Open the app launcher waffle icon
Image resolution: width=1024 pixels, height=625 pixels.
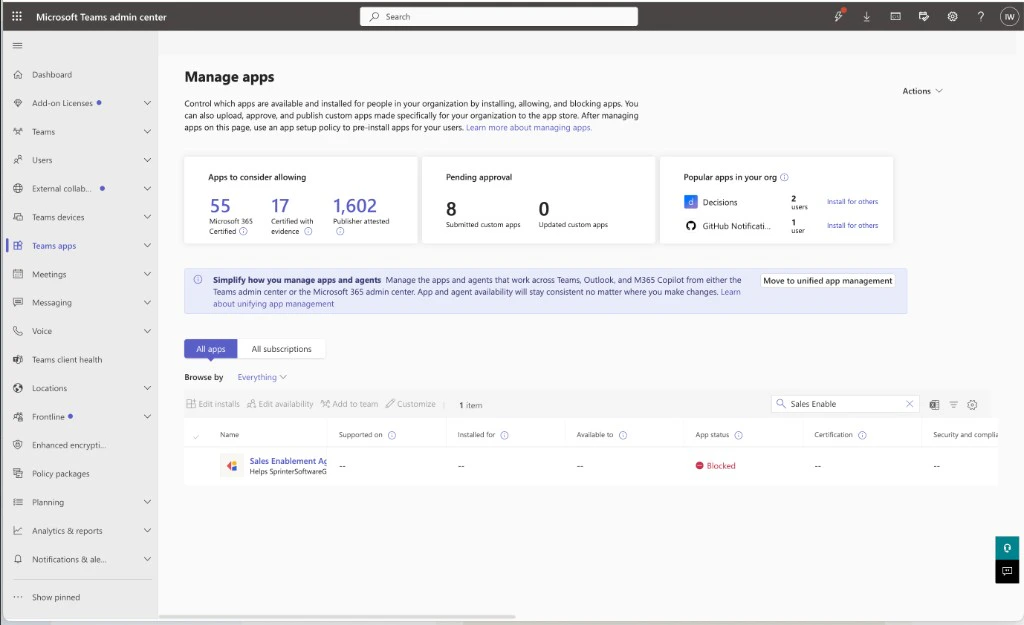pos(17,16)
